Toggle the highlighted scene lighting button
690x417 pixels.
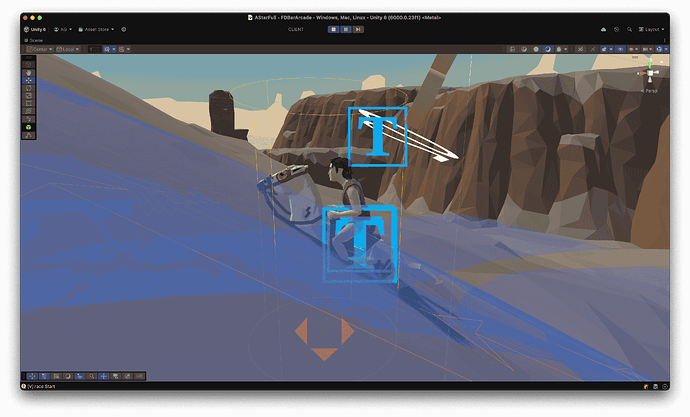tap(548, 49)
